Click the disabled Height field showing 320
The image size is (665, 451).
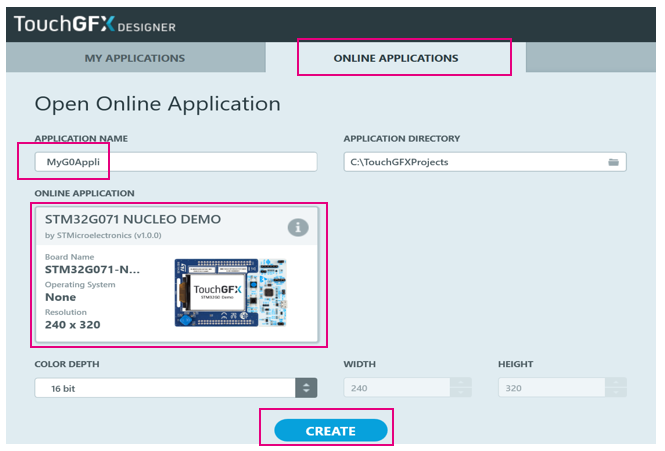coord(551,388)
